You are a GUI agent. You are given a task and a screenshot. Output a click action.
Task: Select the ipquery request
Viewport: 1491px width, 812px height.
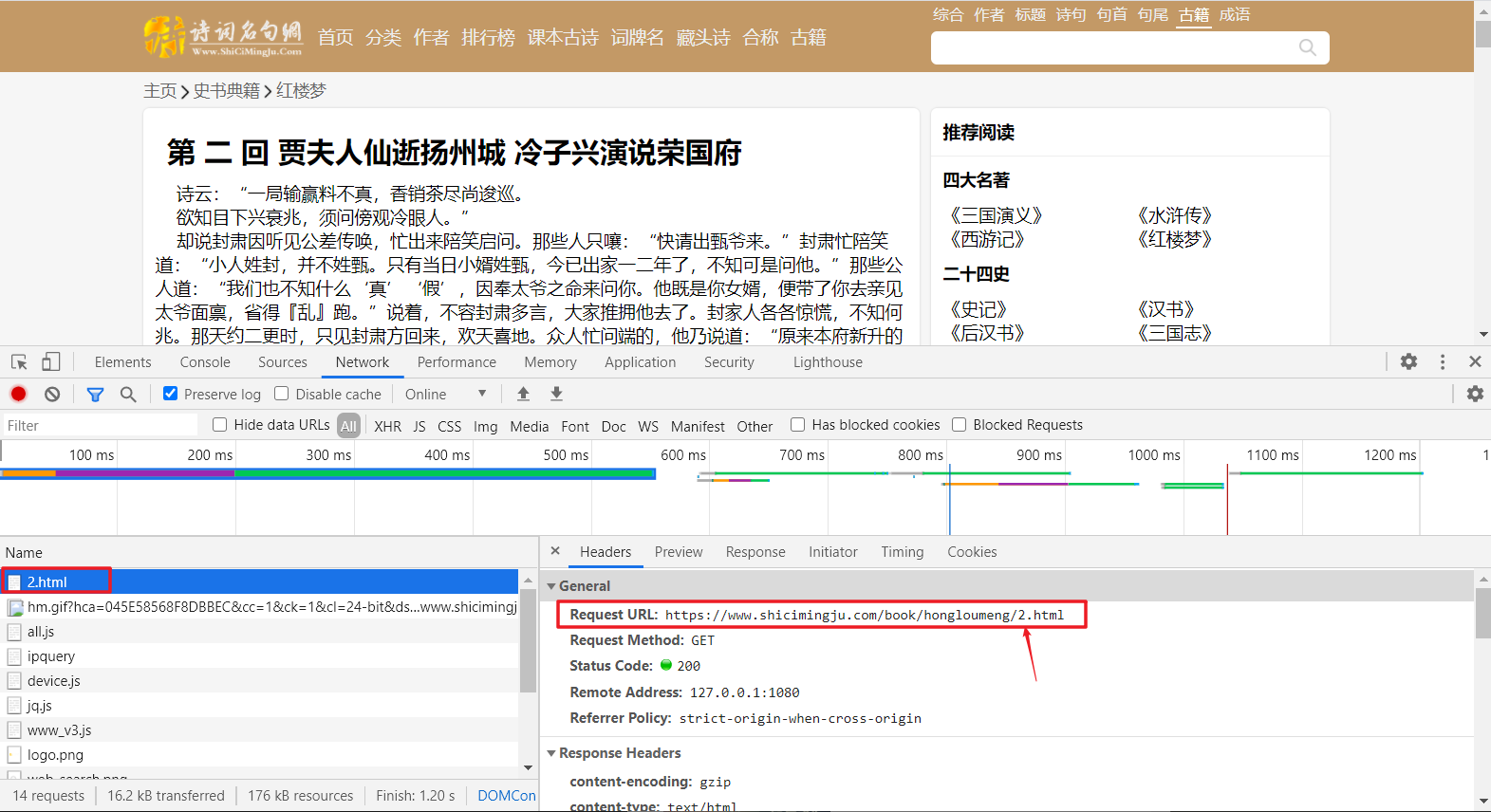(259, 656)
